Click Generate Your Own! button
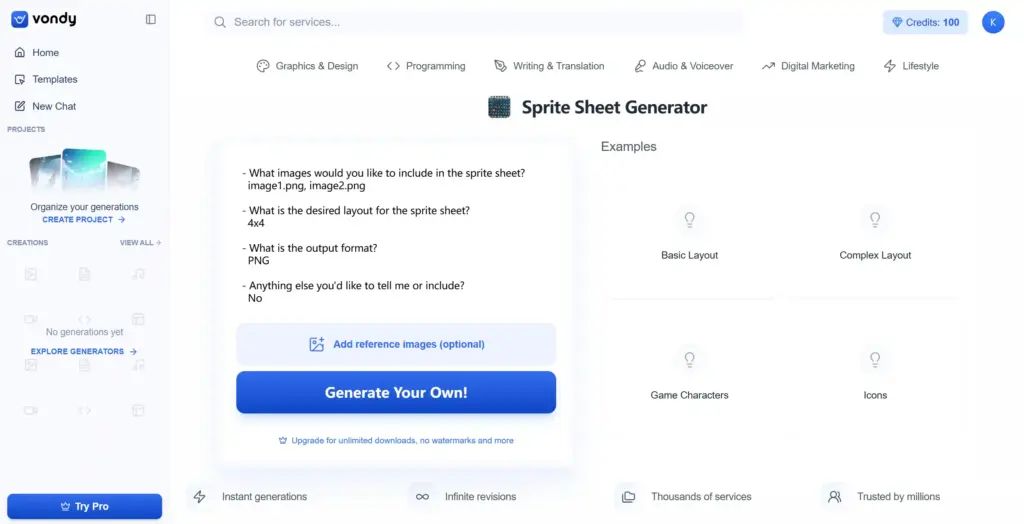1024x524 pixels. (x=396, y=393)
